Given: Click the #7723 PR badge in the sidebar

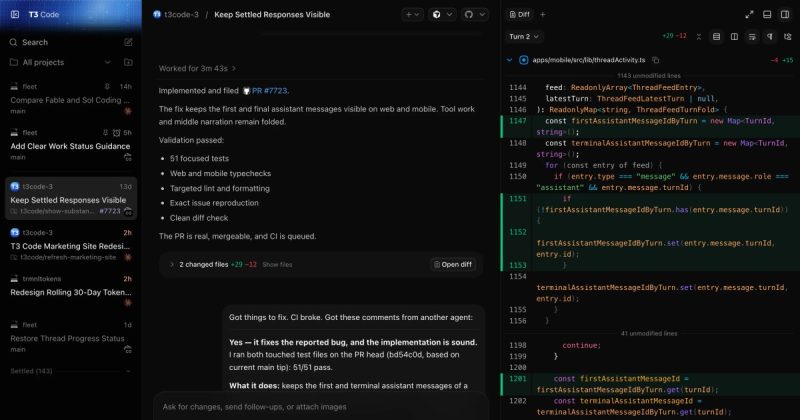Looking at the screenshot, I should pos(110,211).
